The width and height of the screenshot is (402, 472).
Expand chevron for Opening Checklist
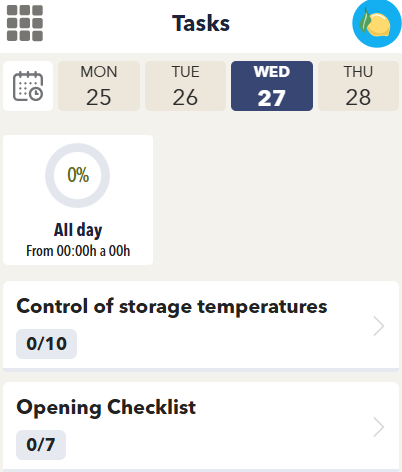[x=379, y=427]
